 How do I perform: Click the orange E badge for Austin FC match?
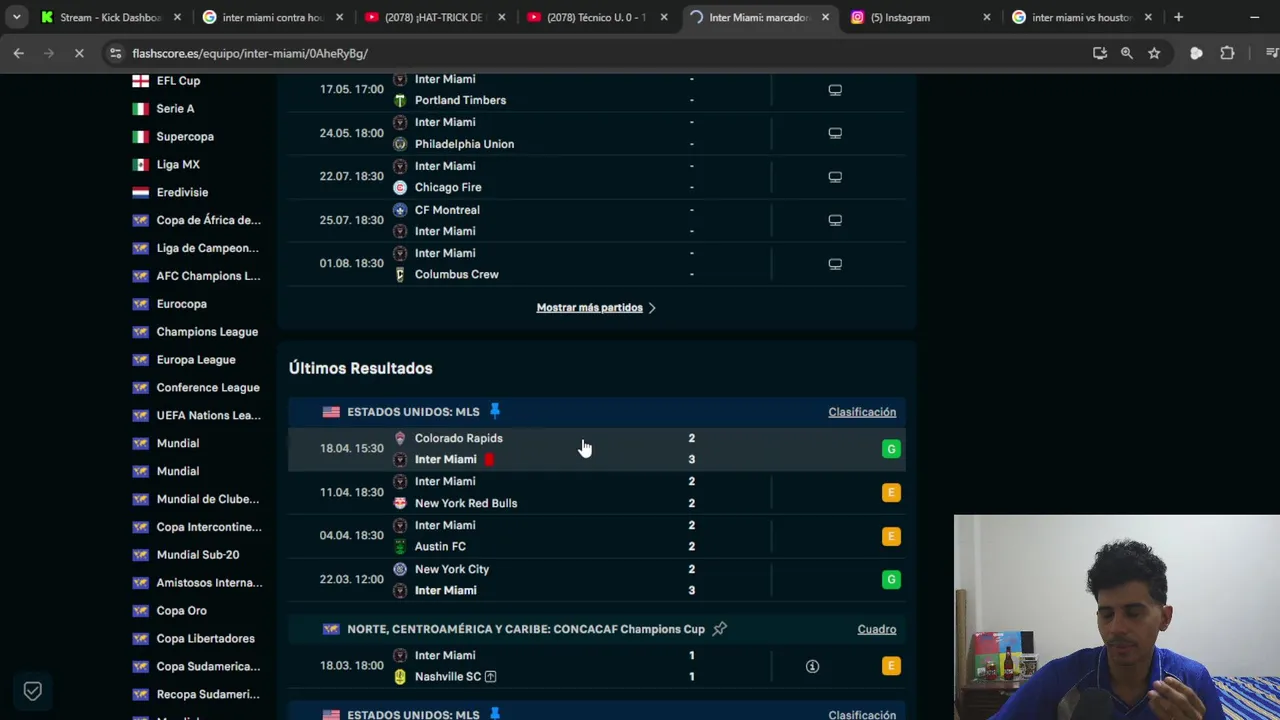tap(891, 536)
